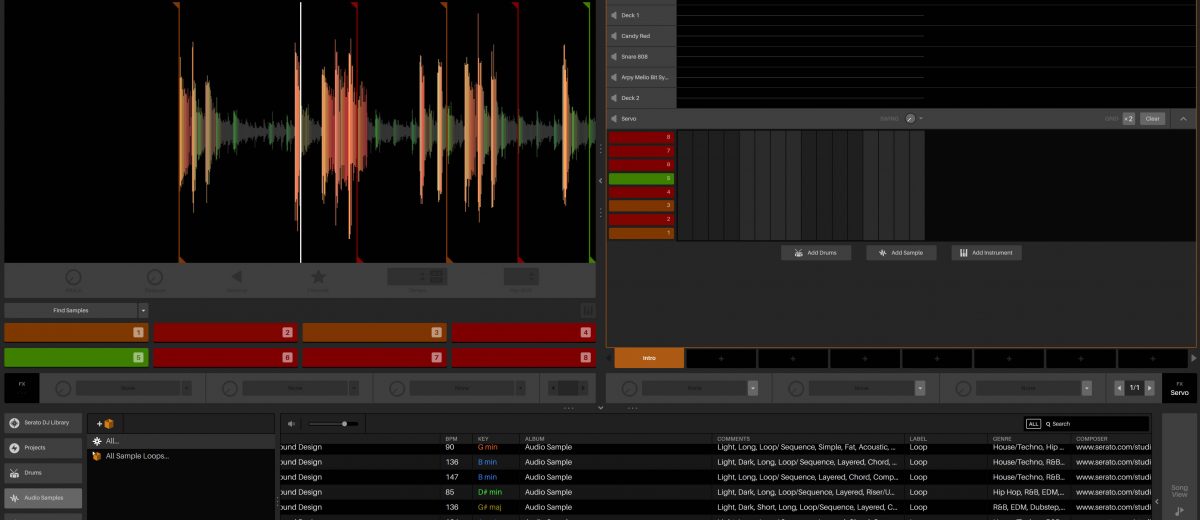Toggle the ALL search filter

(x=1033, y=424)
